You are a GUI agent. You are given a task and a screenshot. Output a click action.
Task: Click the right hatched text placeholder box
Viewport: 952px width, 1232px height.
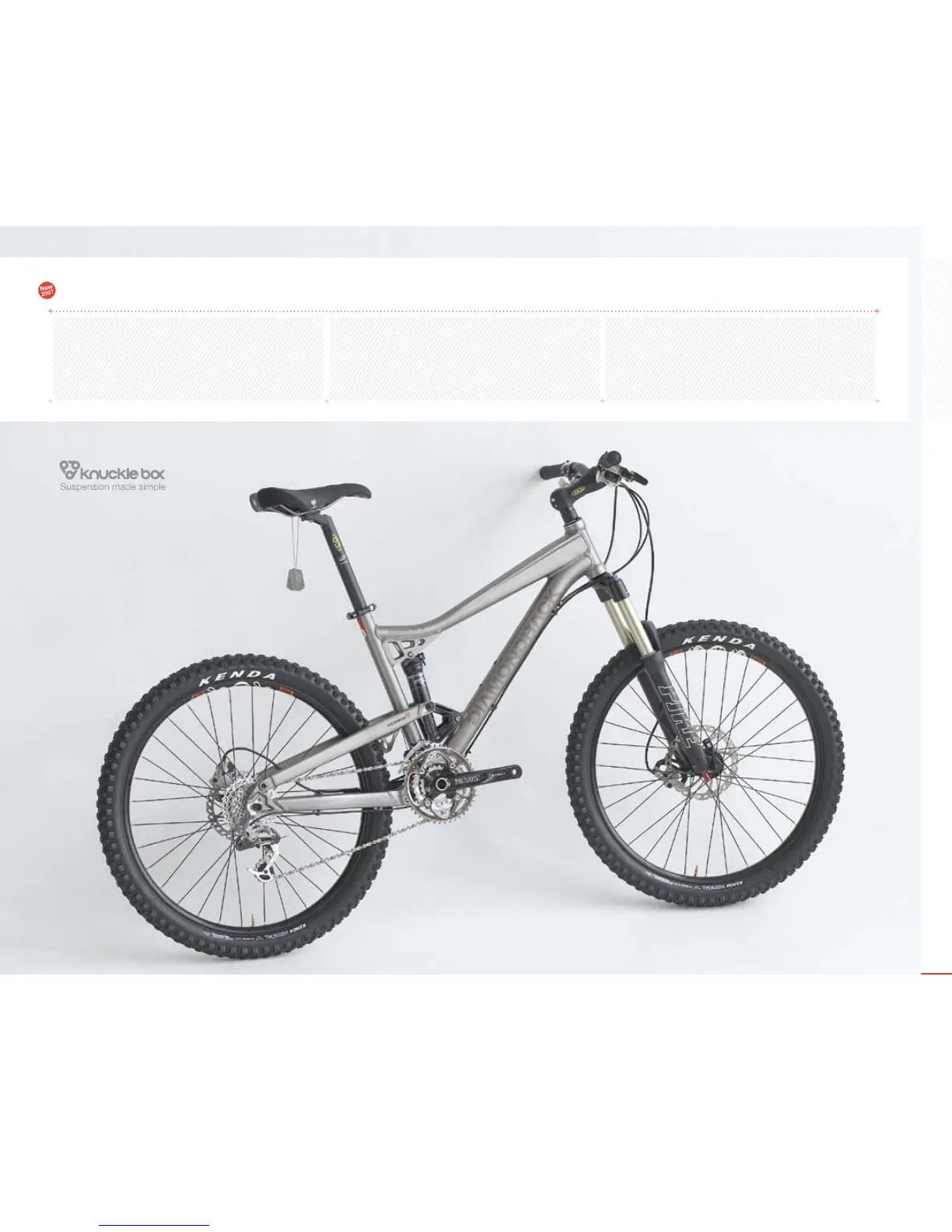740,358
